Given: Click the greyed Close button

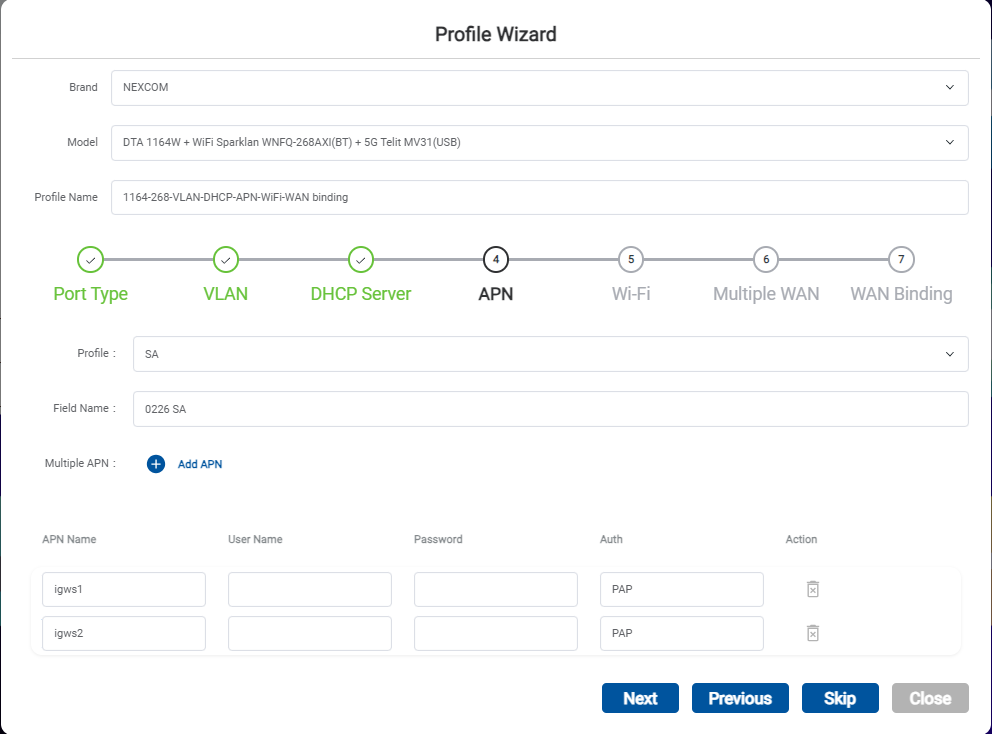Looking at the screenshot, I should coord(930,698).
